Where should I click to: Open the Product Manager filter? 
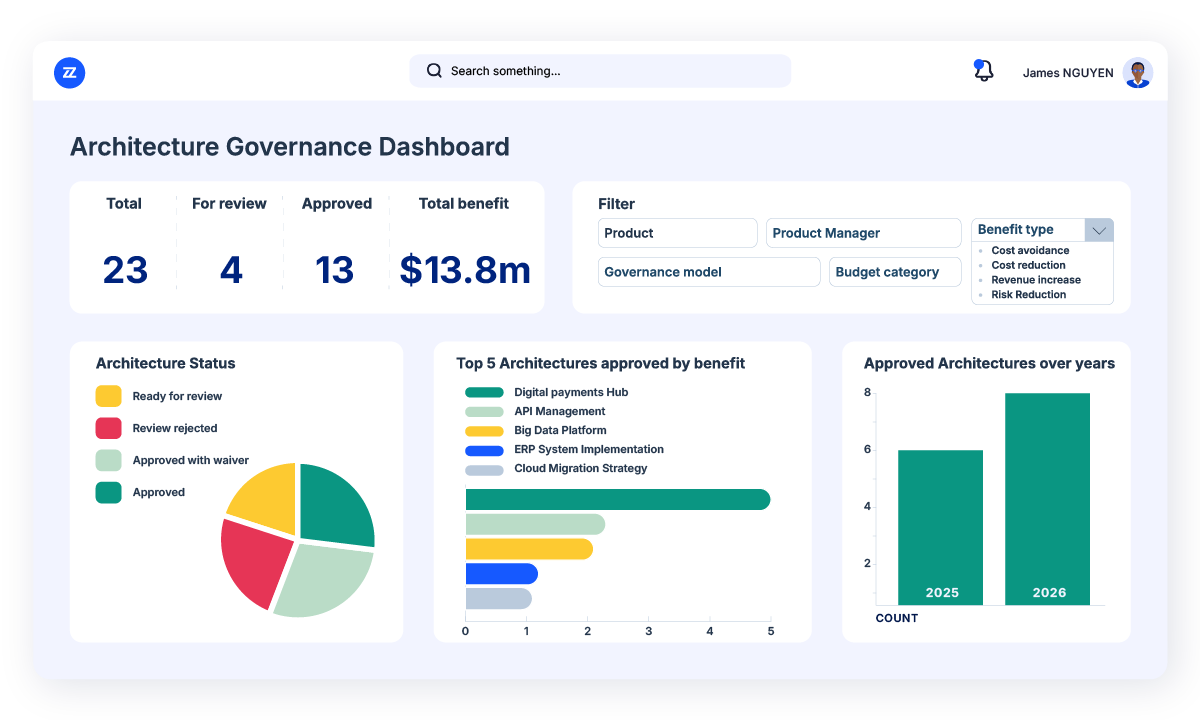(864, 233)
